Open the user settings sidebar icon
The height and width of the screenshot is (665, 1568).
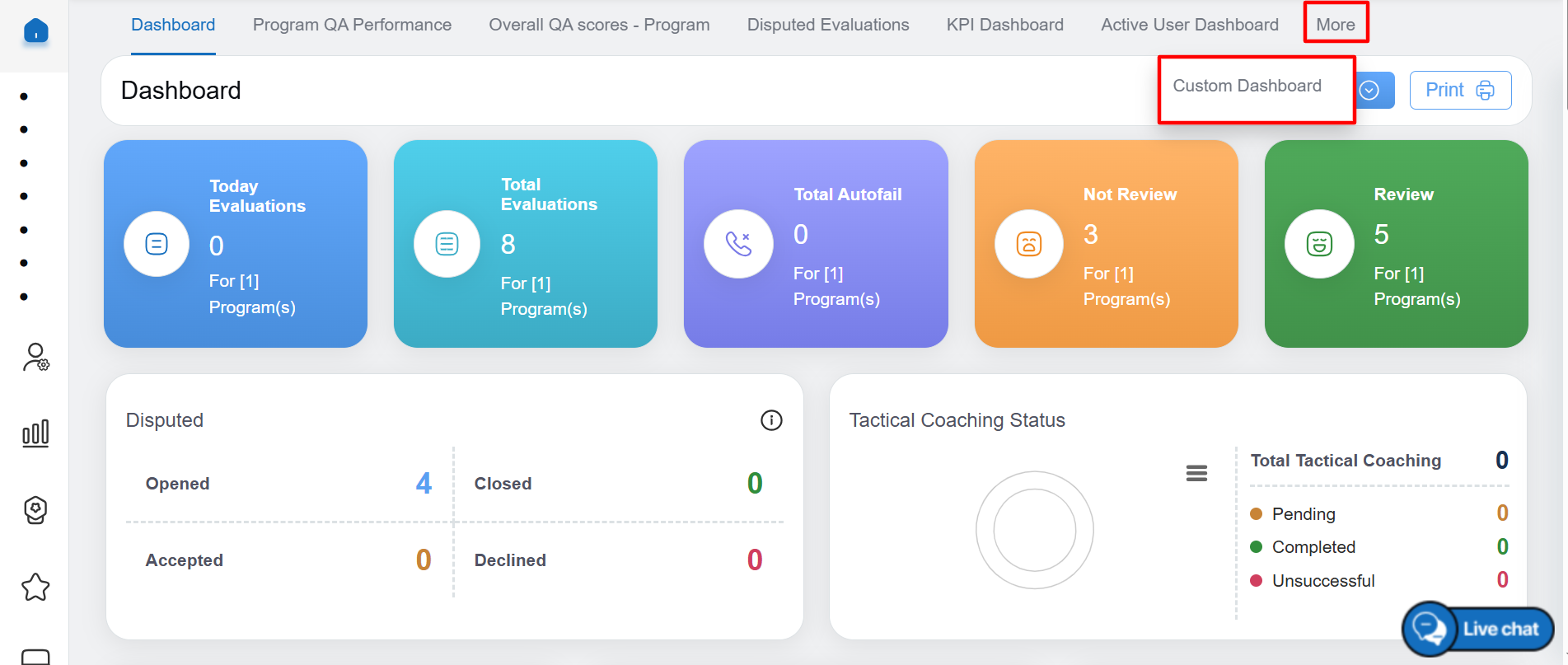point(35,358)
